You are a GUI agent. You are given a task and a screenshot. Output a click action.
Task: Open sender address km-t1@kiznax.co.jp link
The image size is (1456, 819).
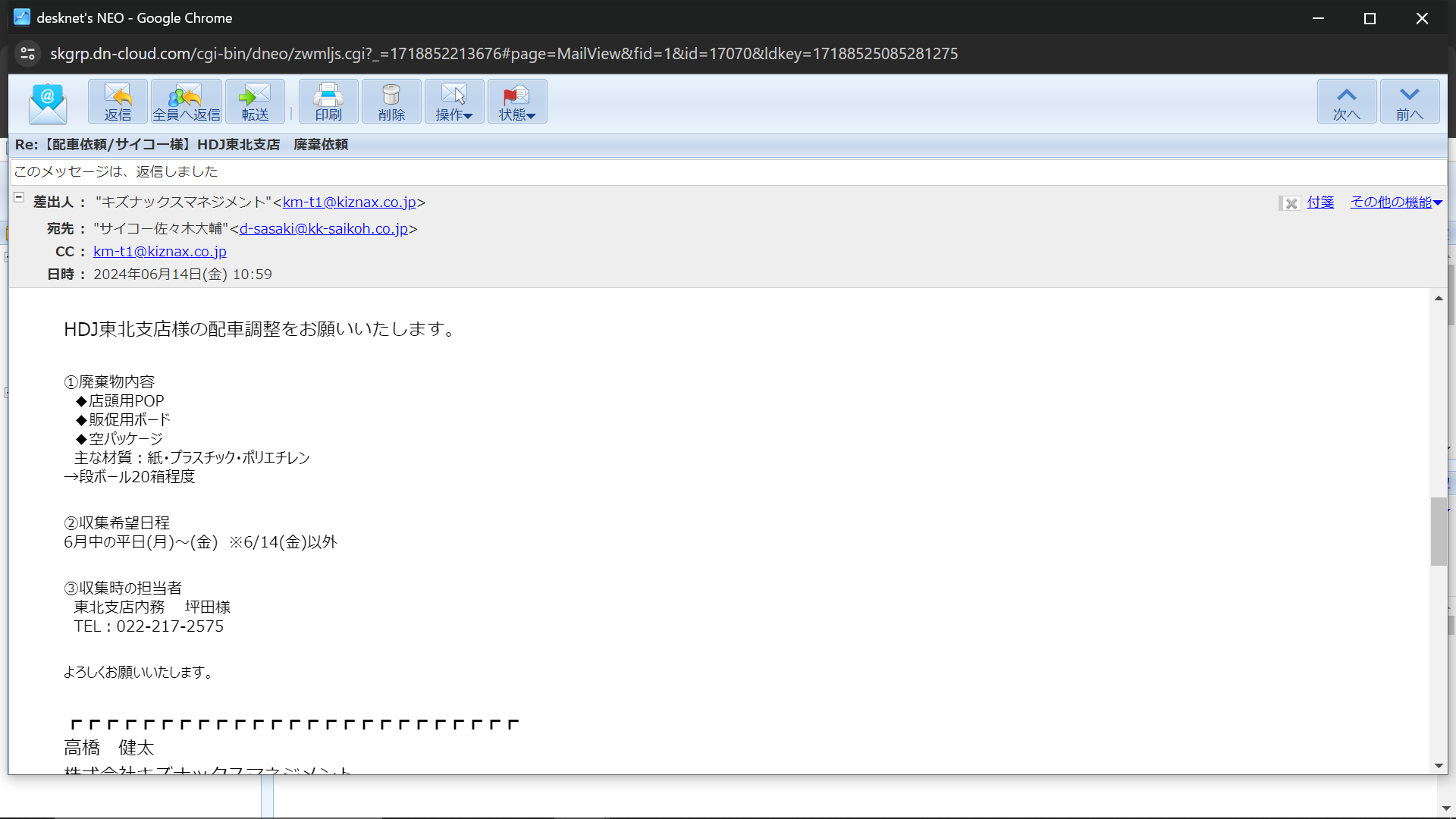[349, 202]
